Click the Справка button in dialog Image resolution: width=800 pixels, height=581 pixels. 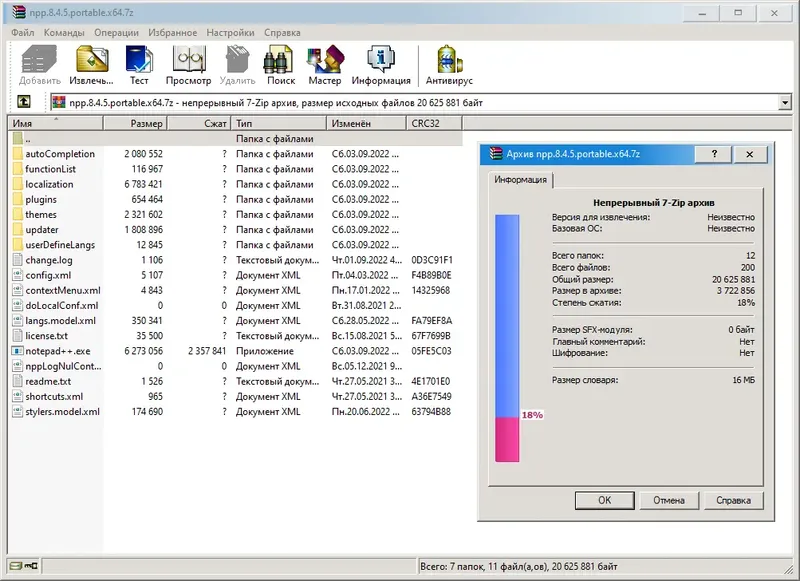[733, 500]
